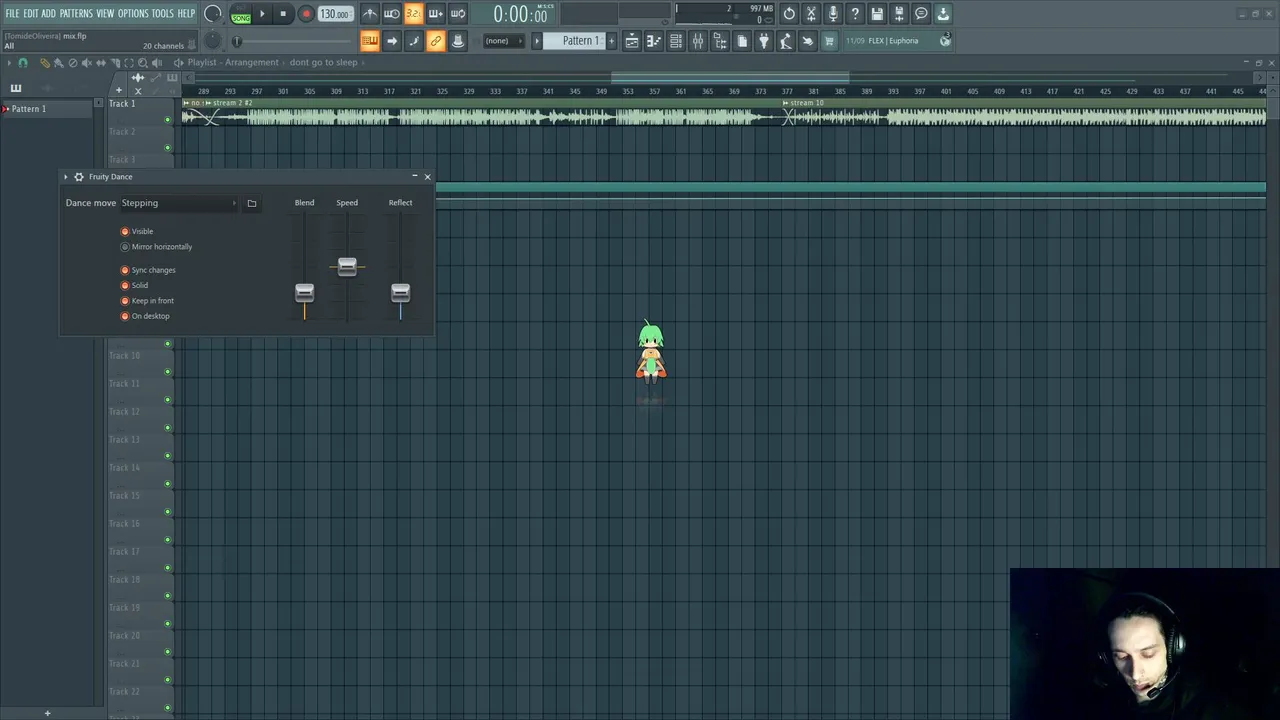Click the Reflect slider handle
This screenshot has width=1280, height=720.
tap(400, 293)
